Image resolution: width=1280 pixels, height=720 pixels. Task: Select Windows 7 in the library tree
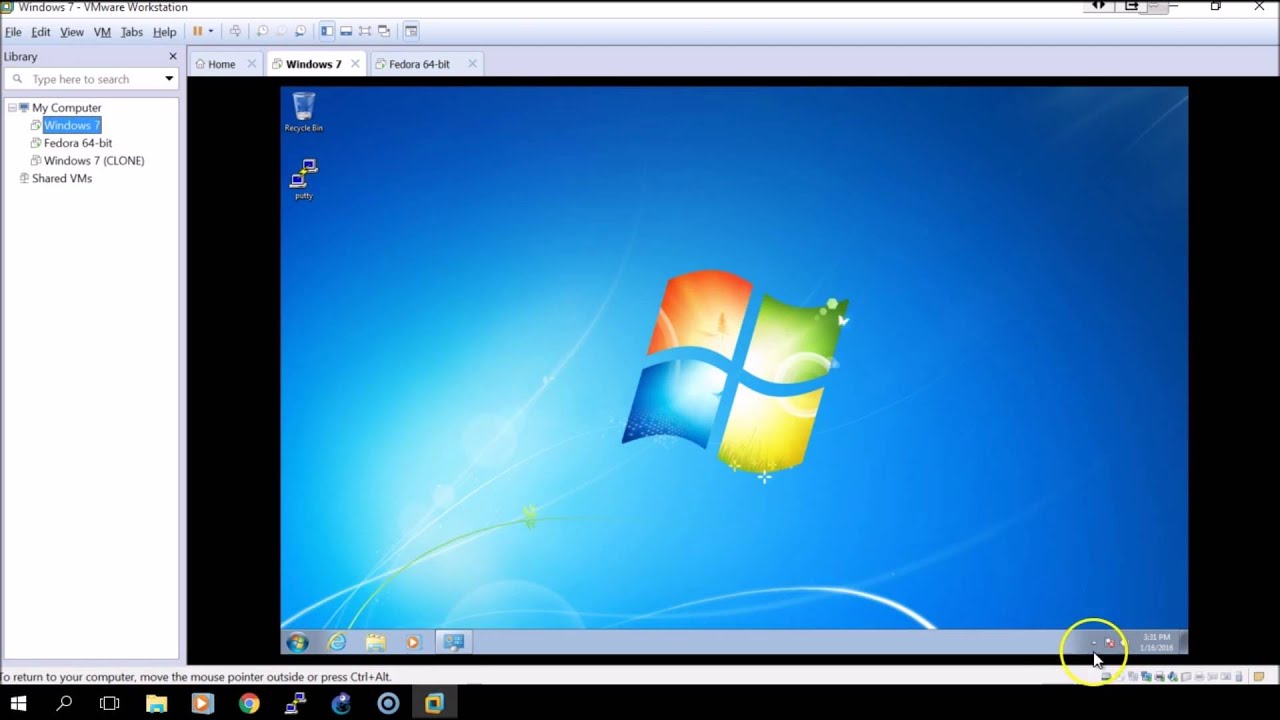pos(72,125)
